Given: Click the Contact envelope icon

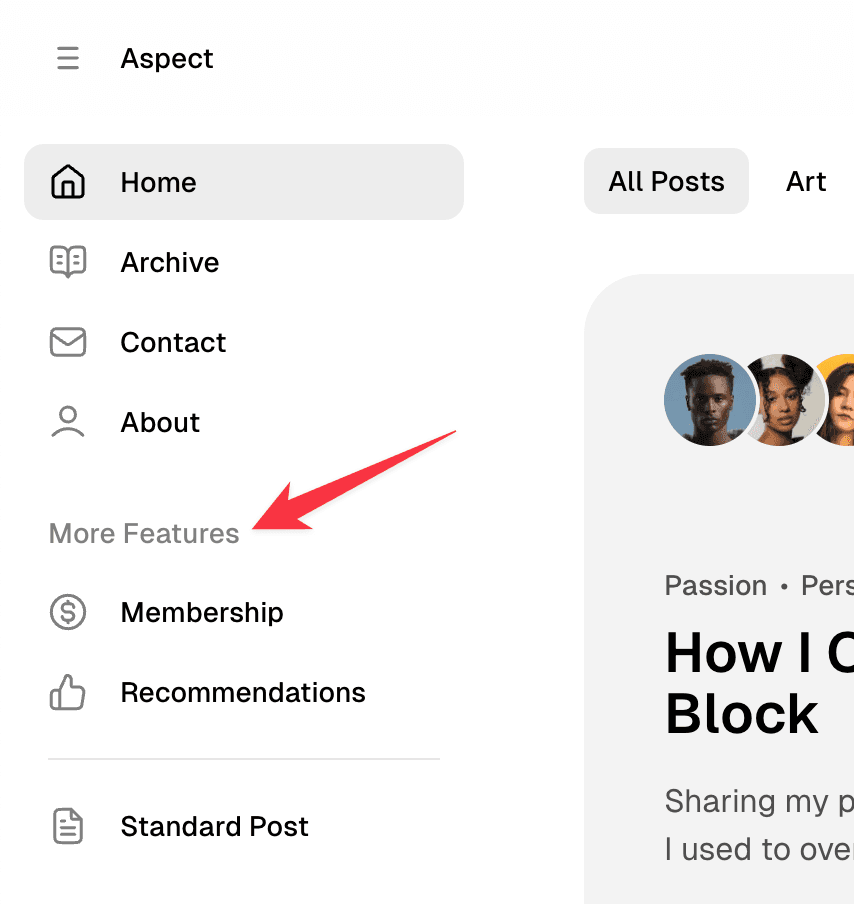Looking at the screenshot, I should tap(67, 342).
